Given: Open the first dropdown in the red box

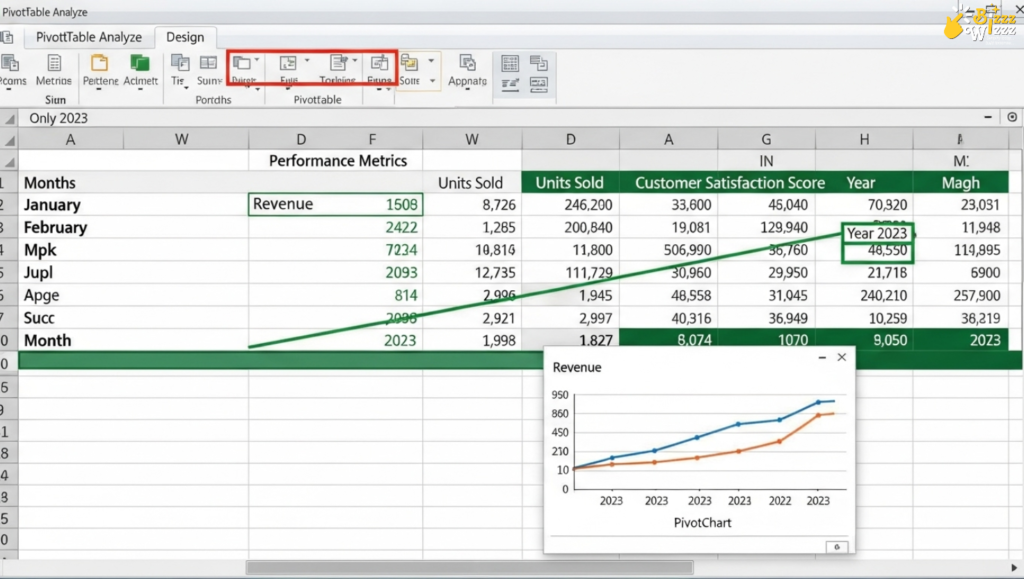Looking at the screenshot, I should pyautogui.click(x=257, y=60).
